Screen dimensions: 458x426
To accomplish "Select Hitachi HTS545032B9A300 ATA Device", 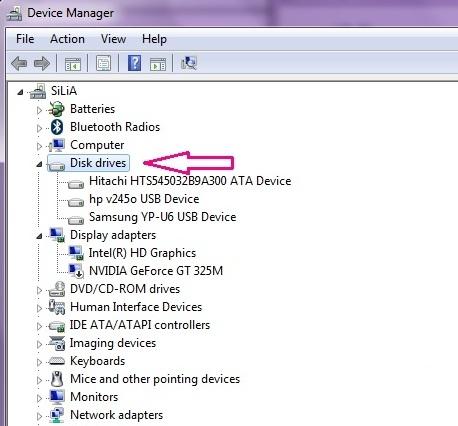I will [190, 181].
